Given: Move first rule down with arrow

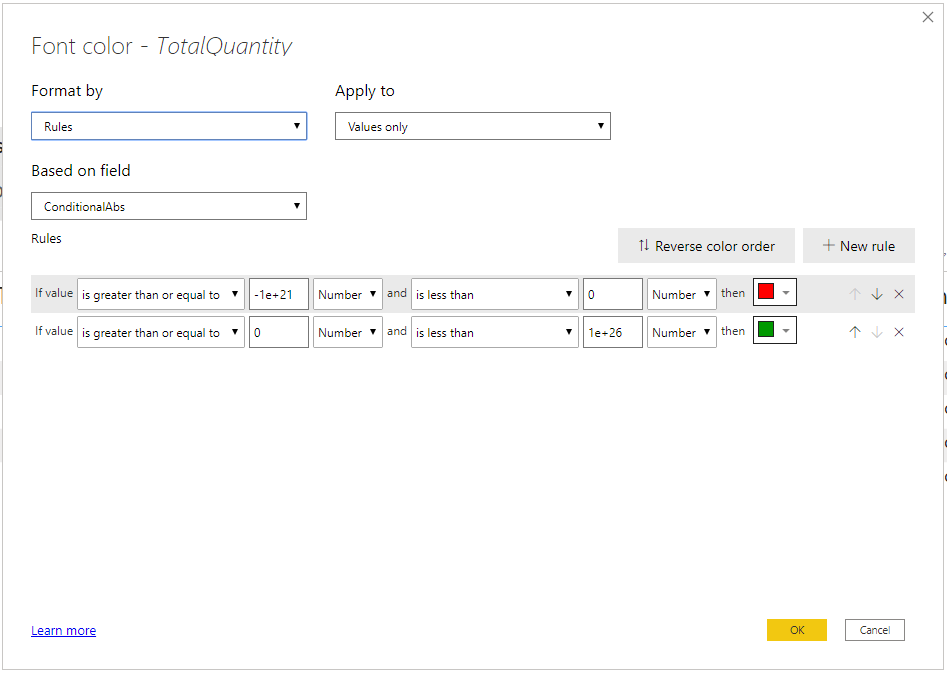Looking at the screenshot, I should pos(877,294).
